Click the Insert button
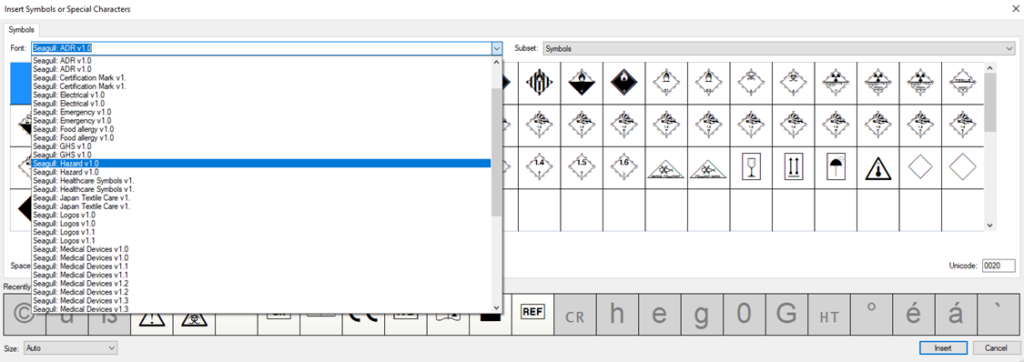Screen dimensions: 1024x362 [x=943, y=348]
